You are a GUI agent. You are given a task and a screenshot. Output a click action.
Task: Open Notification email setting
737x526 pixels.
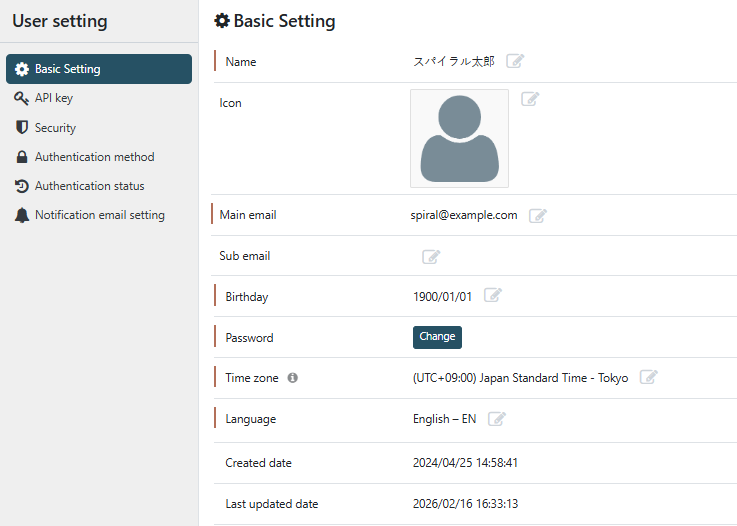click(x=99, y=215)
